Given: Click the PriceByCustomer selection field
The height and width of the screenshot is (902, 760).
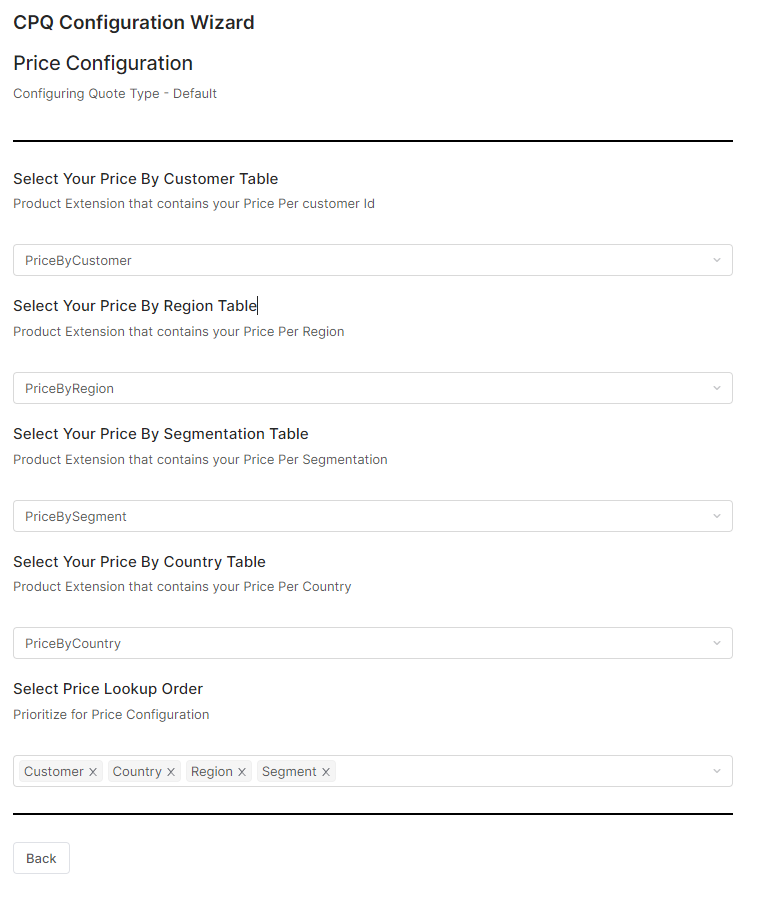Looking at the screenshot, I should pos(360,261).
